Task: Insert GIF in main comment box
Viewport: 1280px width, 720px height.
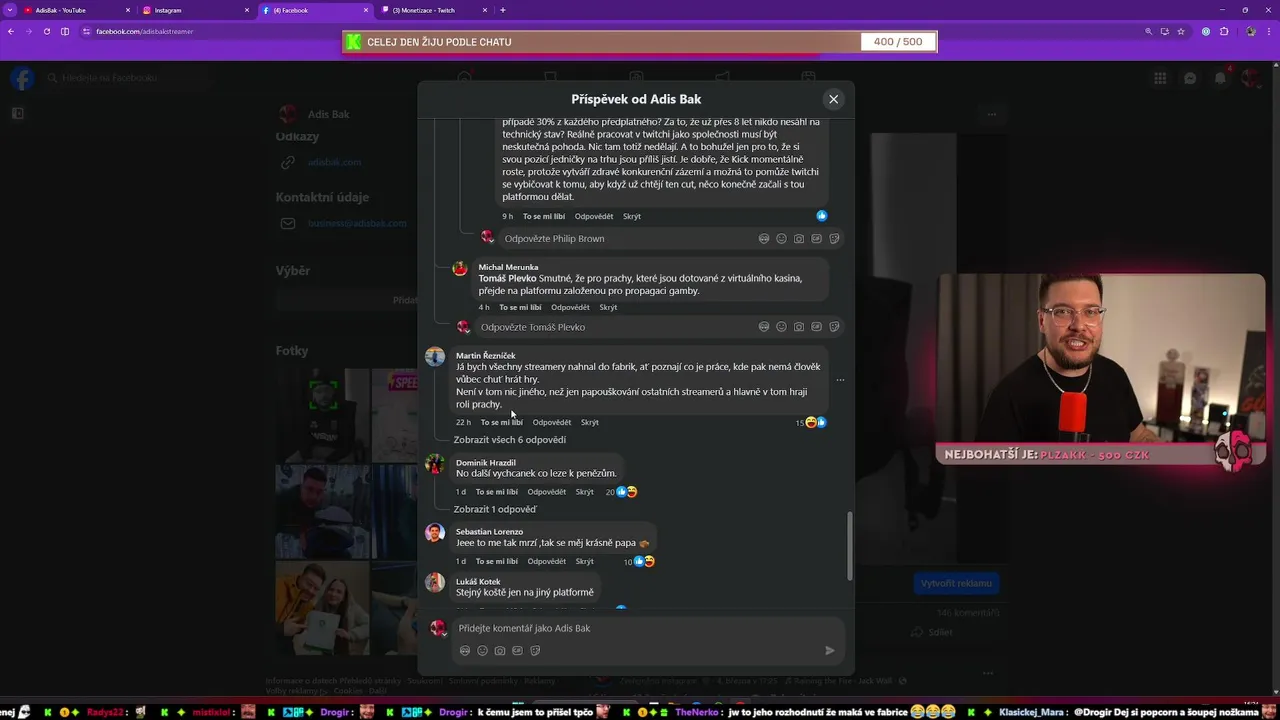Action: pyautogui.click(x=517, y=651)
